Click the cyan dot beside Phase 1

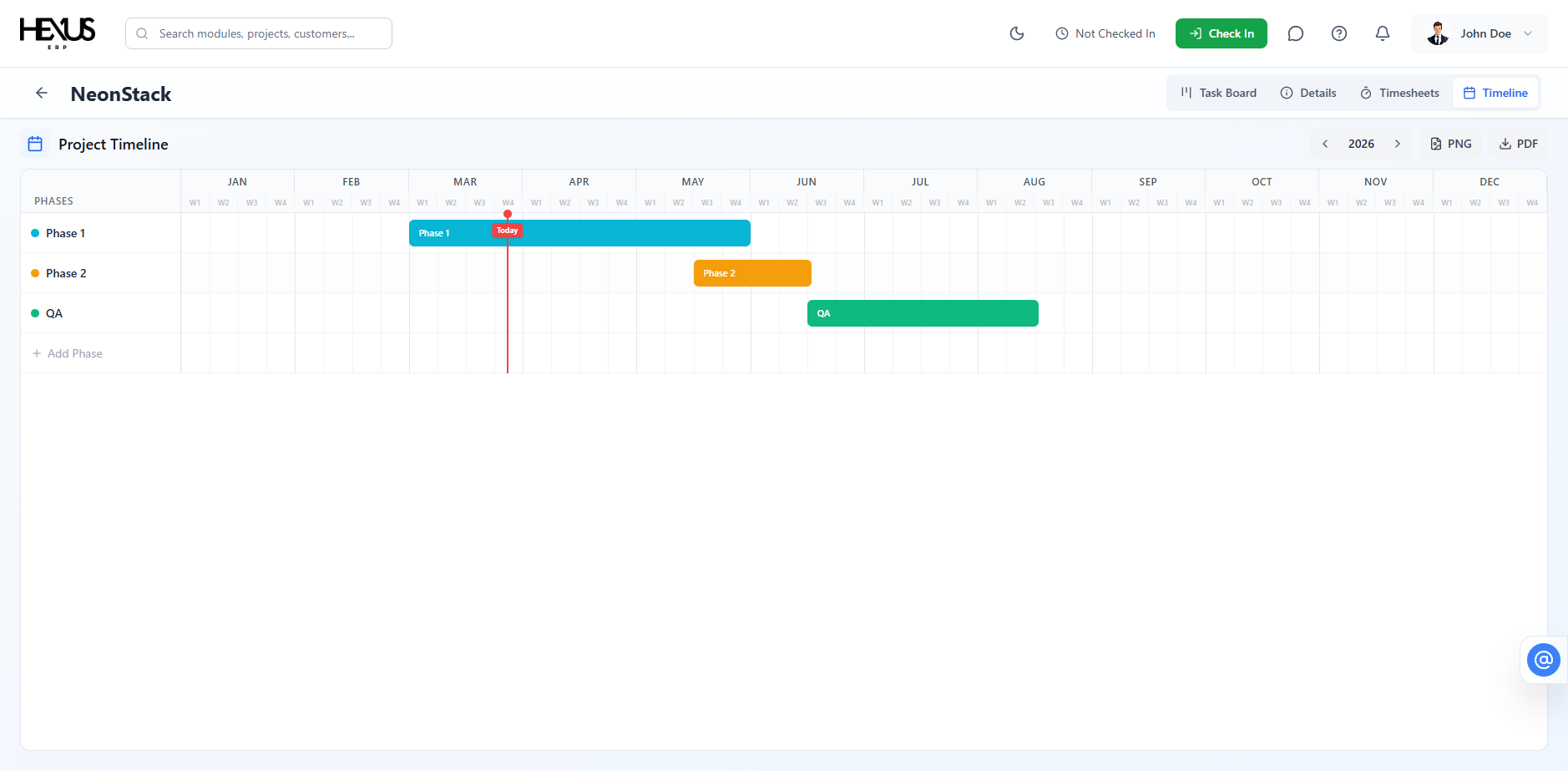click(35, 233)
